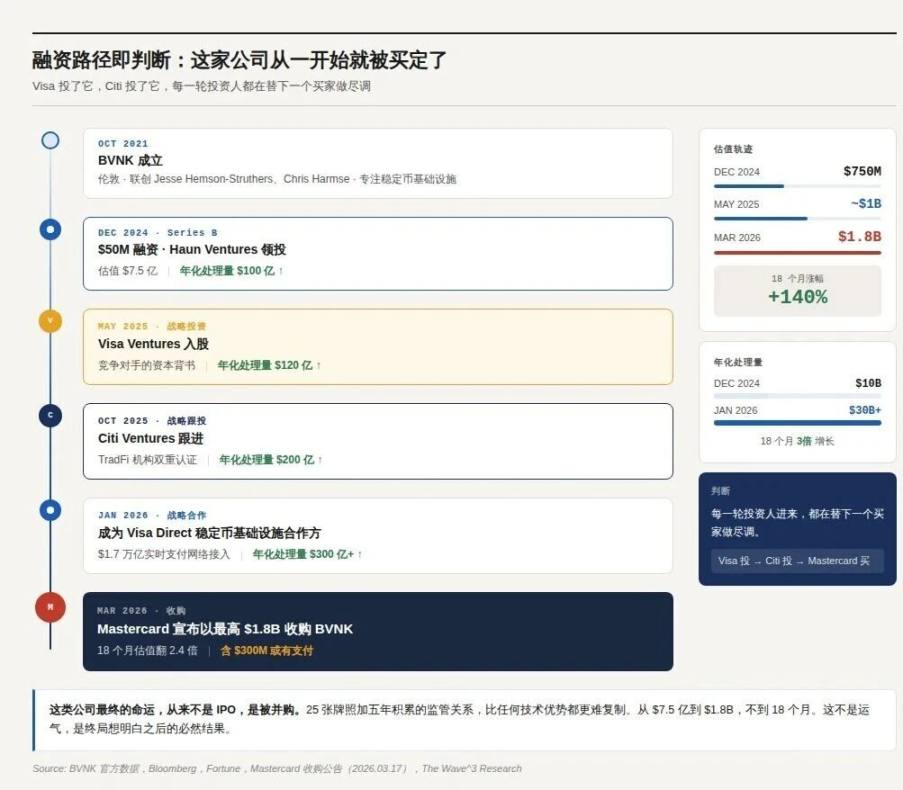Select the dark navy C marker for Citi Ventures
903x790 pixels.
pos(50,416)
